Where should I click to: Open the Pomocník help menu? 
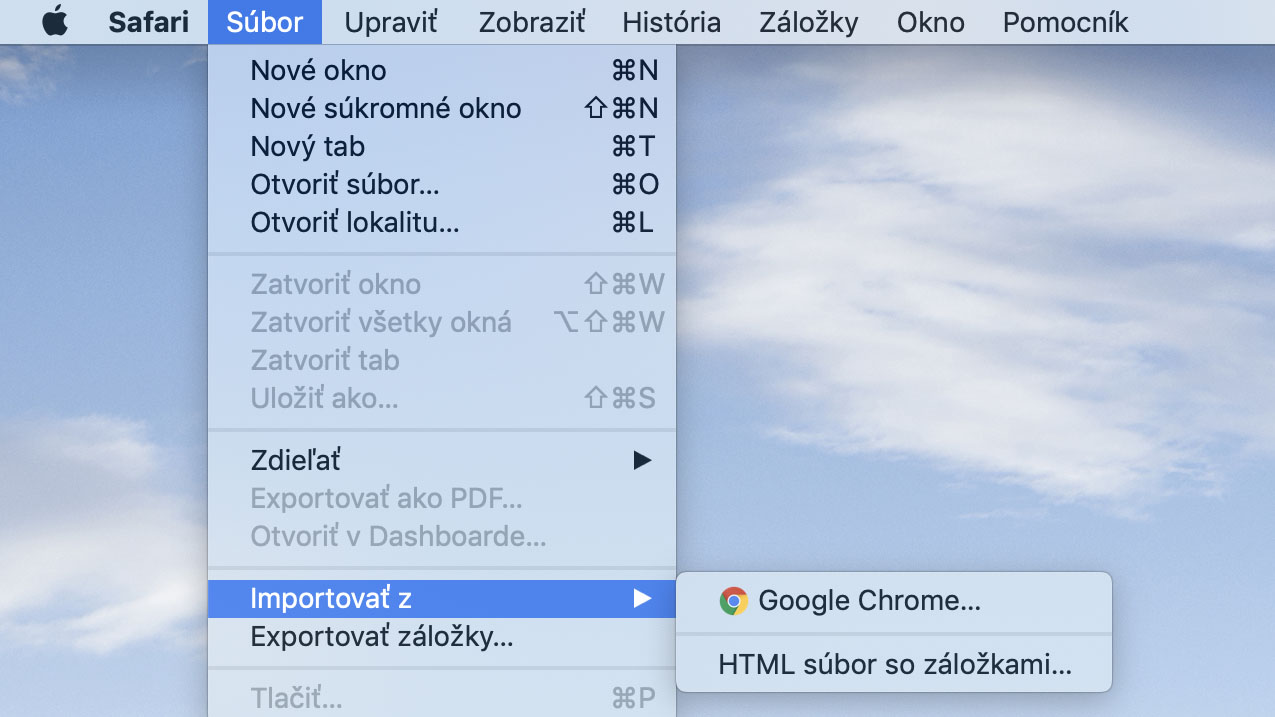[1065, 22]
